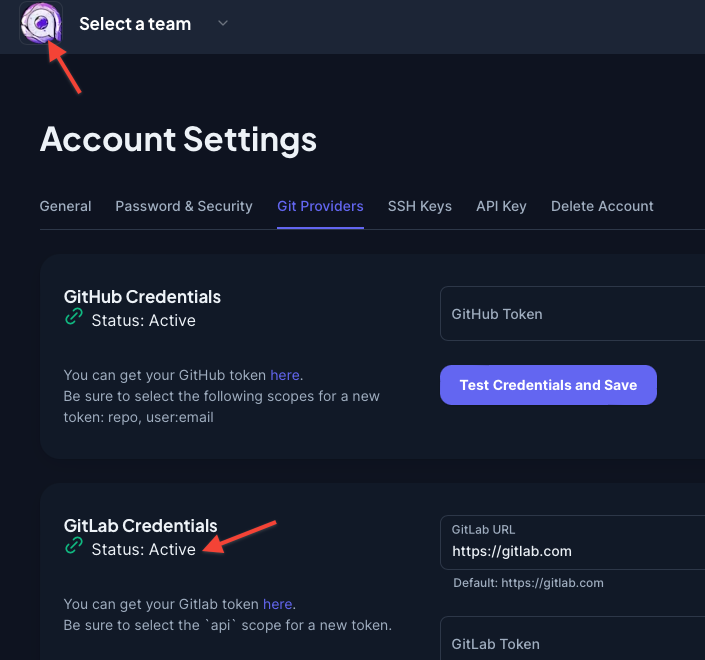Click the GitLab active link status icon
Viewport: 705px width, 660px height.
73,547
